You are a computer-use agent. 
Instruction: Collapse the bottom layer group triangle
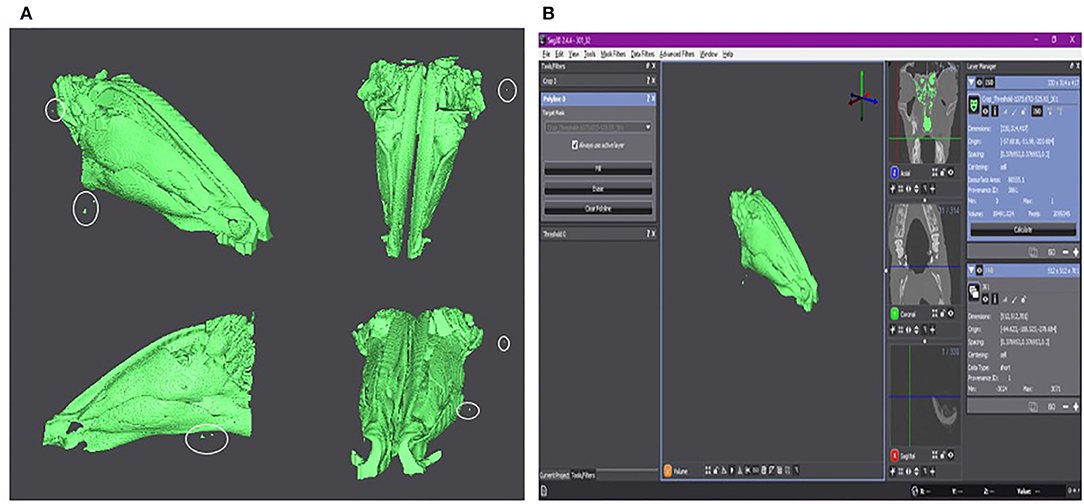pyautogui.click(x=971, y=270)
